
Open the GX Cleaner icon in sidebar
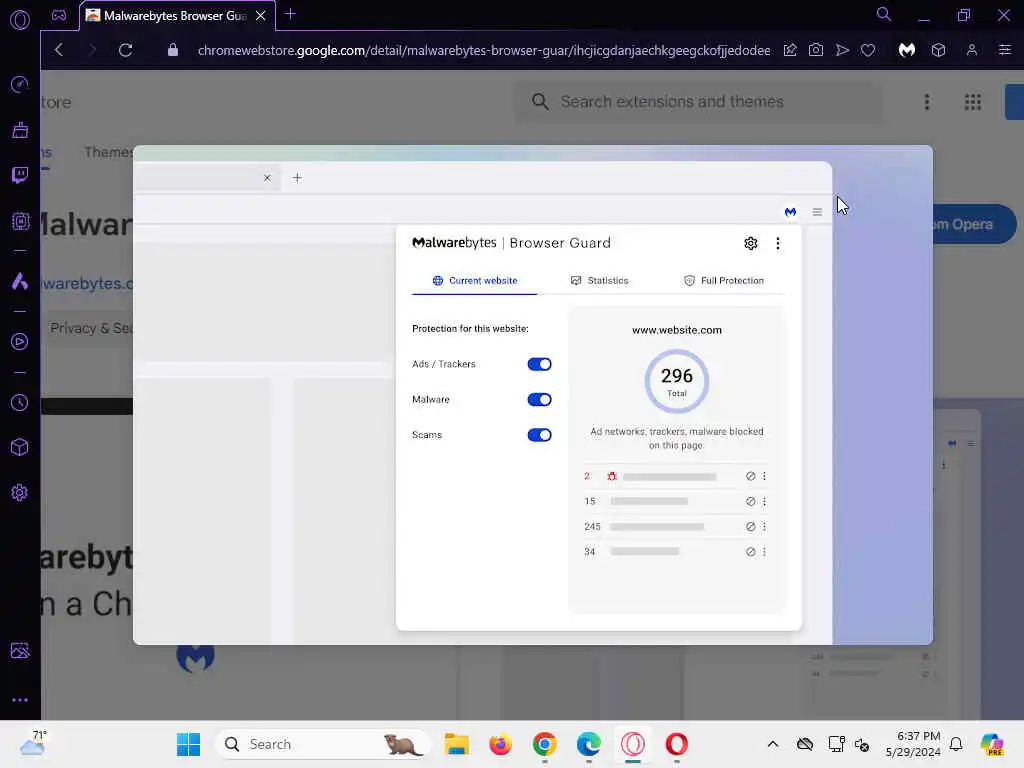click(x=20, y=130)
